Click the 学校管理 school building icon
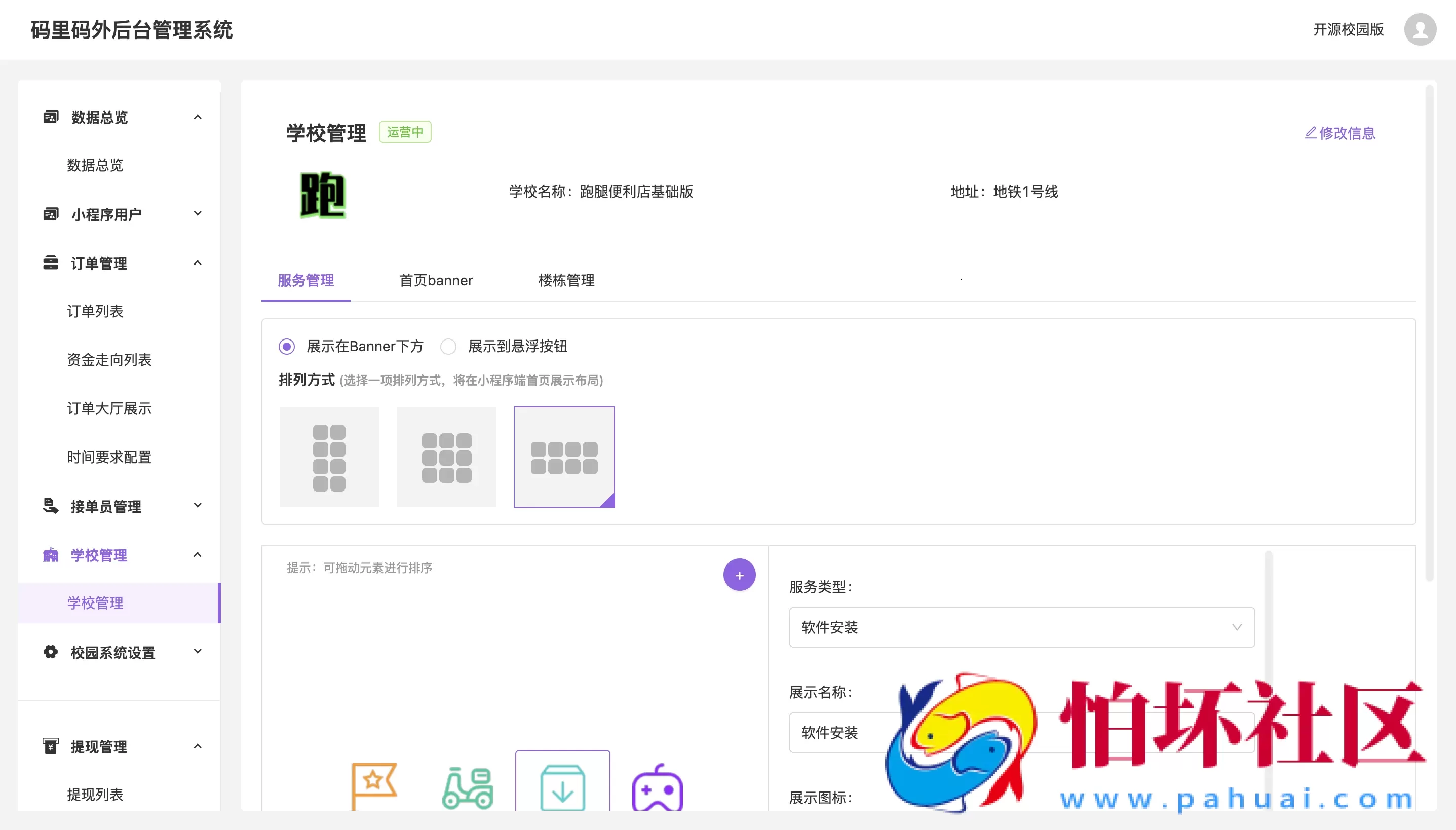The width and height of the screenshot is (1456, 830). [x=51, y=554]
